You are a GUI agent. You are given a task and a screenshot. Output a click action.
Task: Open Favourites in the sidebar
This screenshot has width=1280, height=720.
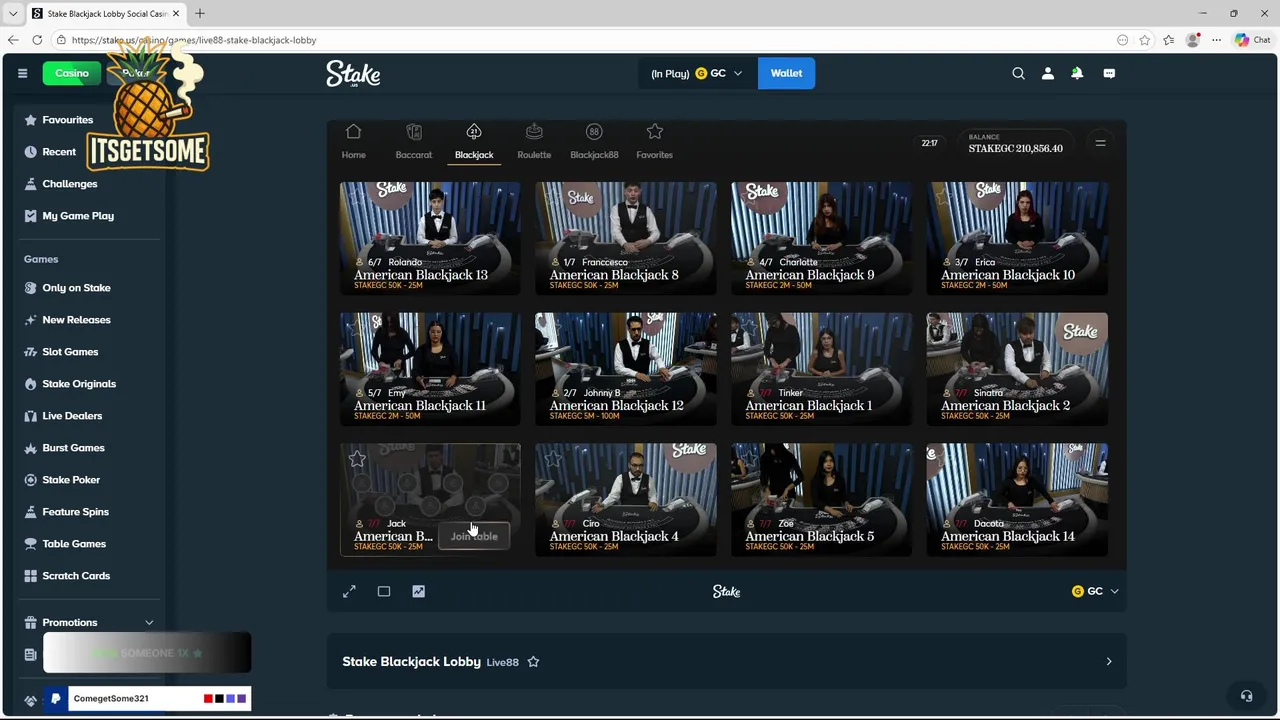coord(67,120)
